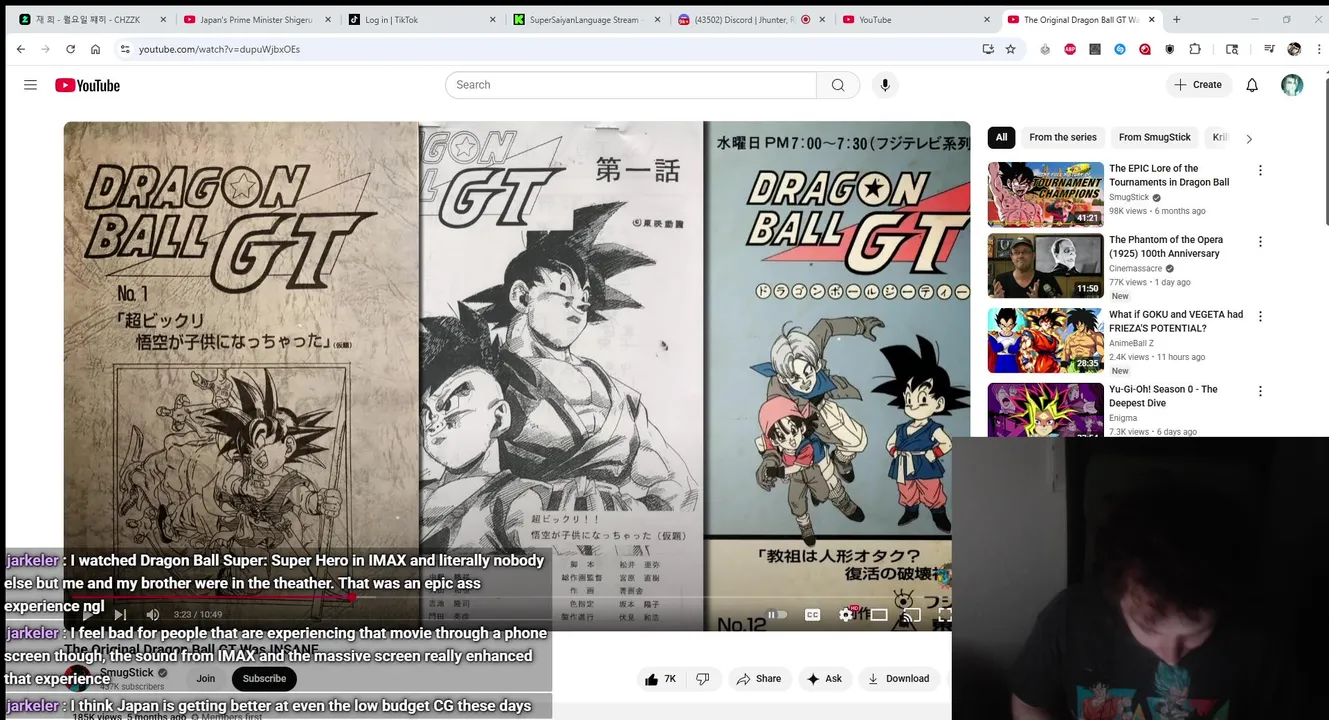1329x720 pixels.
Task: Play the video with the play button
Action: coord(87,614)
